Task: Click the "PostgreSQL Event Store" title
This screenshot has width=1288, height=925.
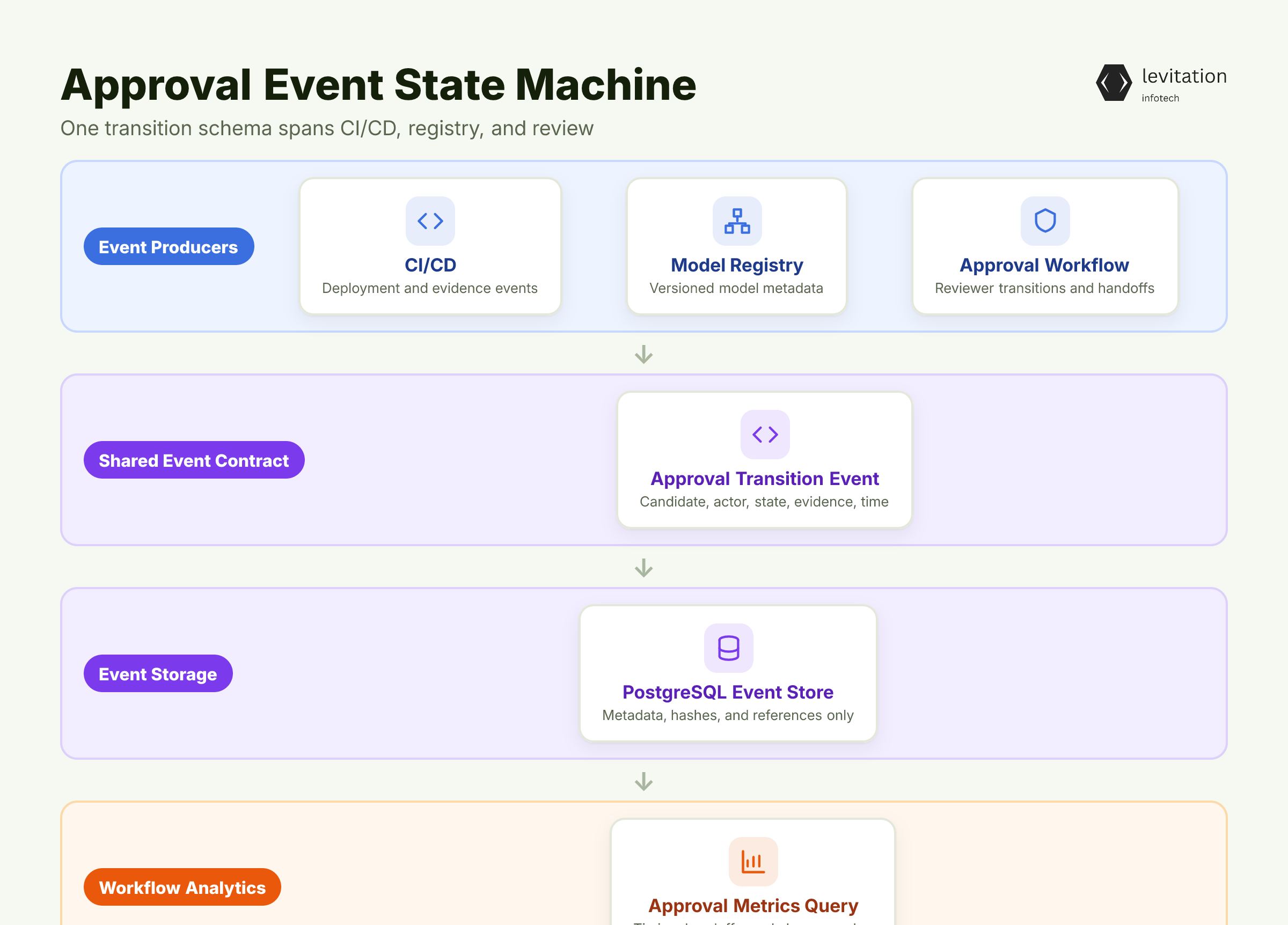Action: pyautogui.click(x=728, y=692)
